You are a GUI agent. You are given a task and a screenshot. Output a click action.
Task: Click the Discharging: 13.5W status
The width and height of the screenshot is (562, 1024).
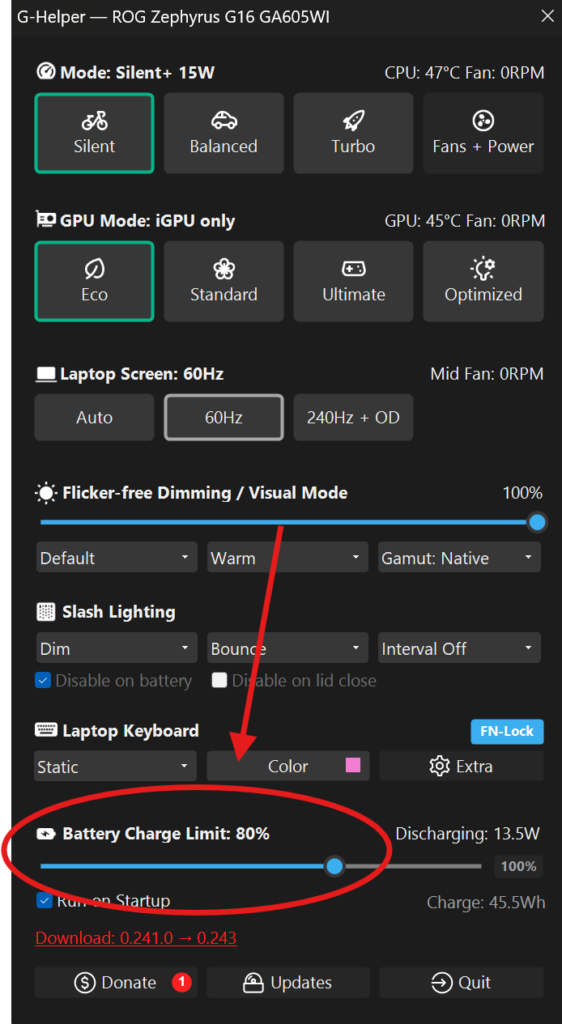pyautogui.click(x=468, y=834)
